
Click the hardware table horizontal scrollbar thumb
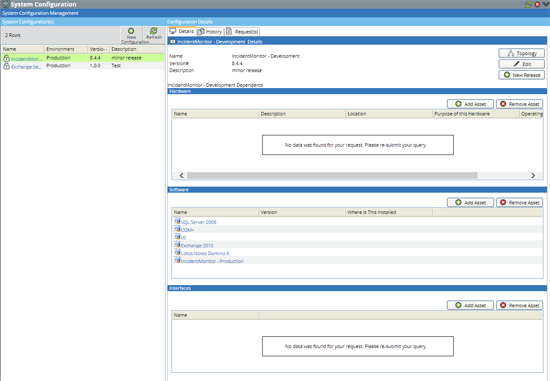332,175
